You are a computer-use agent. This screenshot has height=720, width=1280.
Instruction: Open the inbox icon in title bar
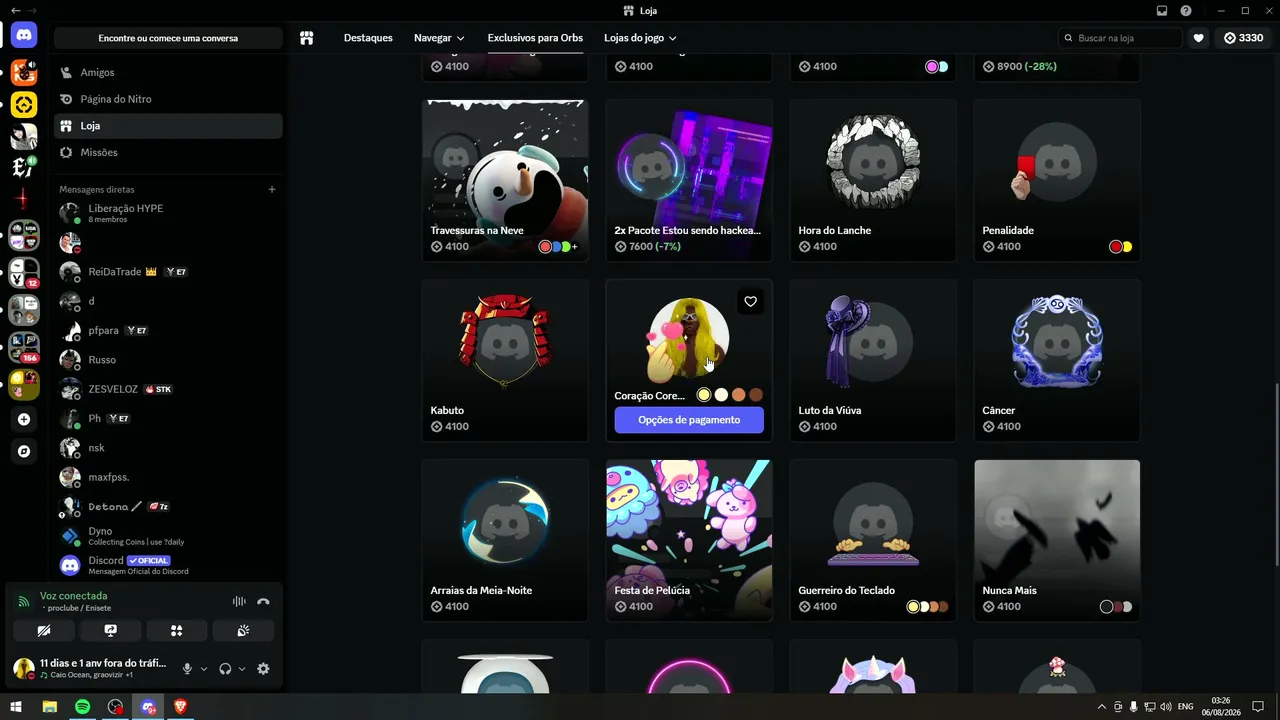tap(1162, 11)
